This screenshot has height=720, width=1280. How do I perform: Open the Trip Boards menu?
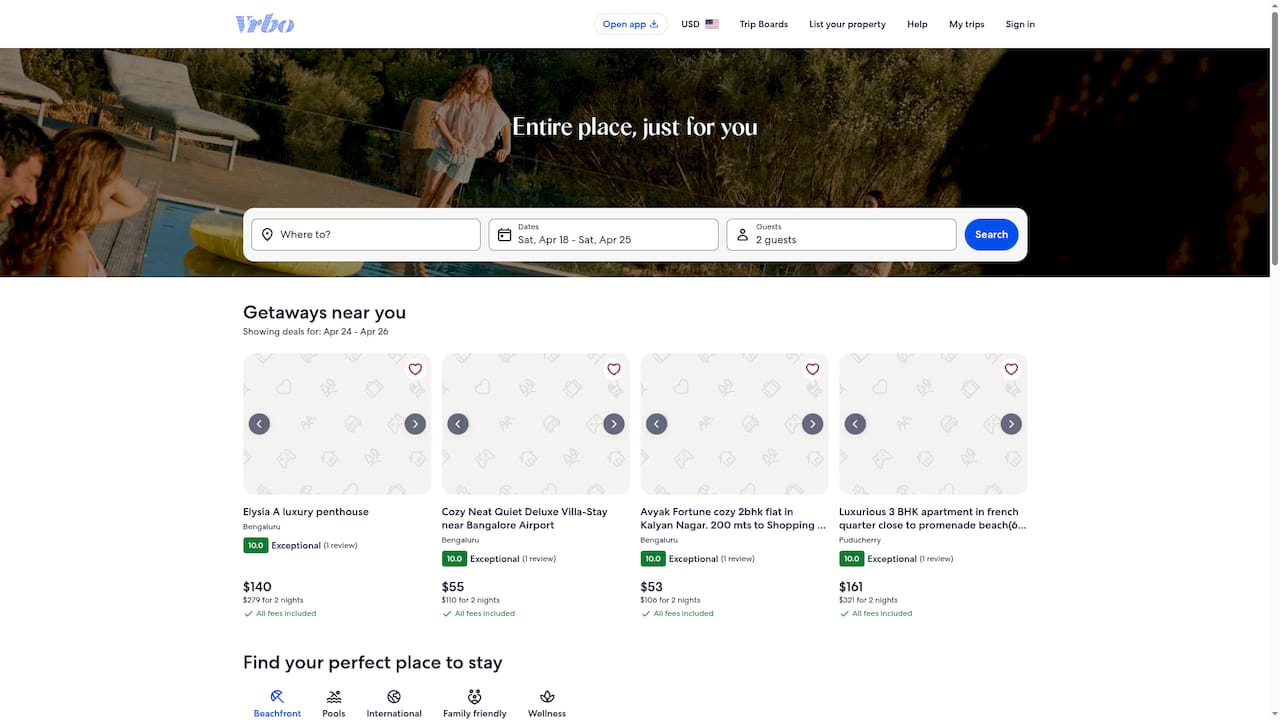coord(763,23)
